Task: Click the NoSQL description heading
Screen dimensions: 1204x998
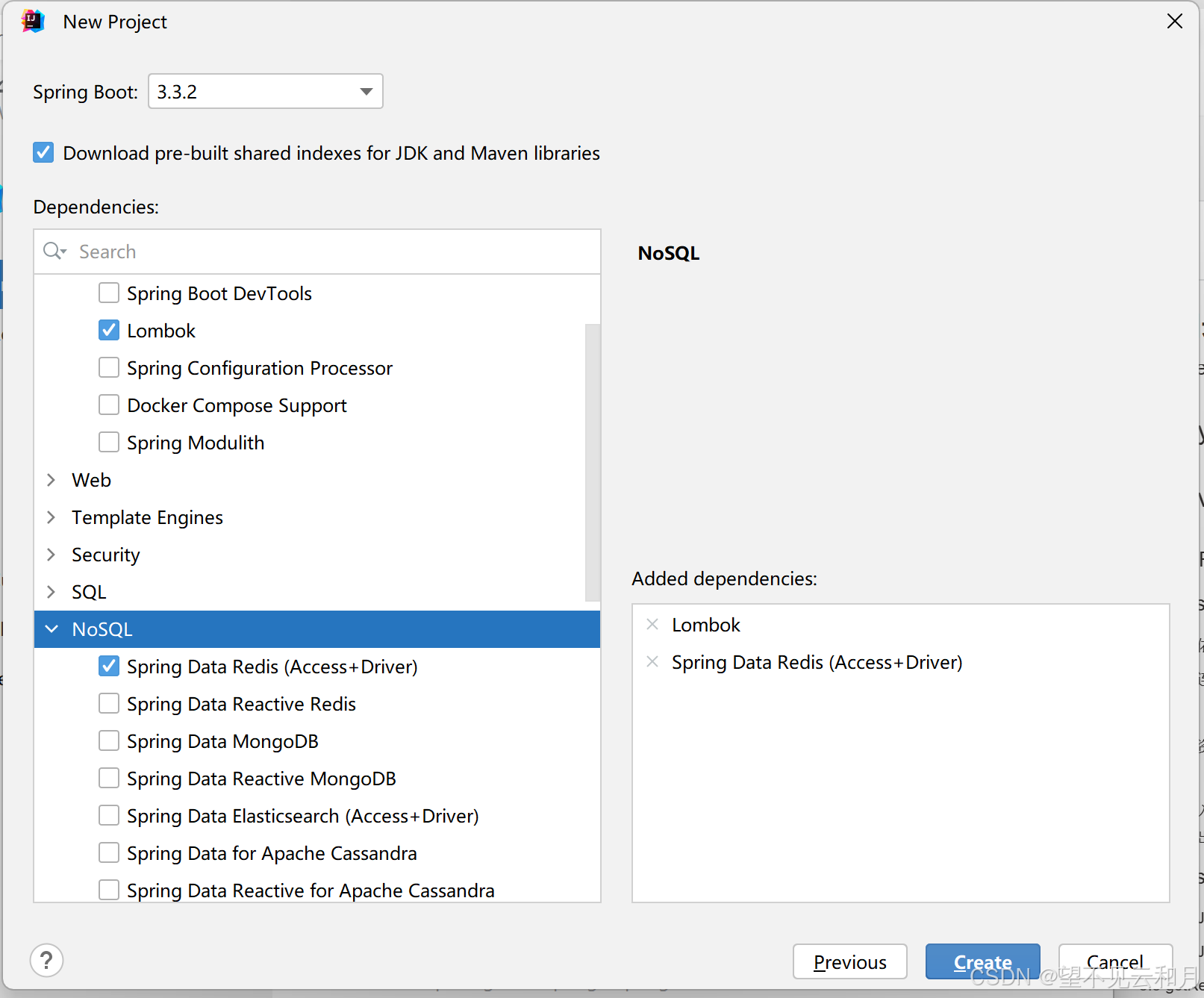Action: click(669, 253)
